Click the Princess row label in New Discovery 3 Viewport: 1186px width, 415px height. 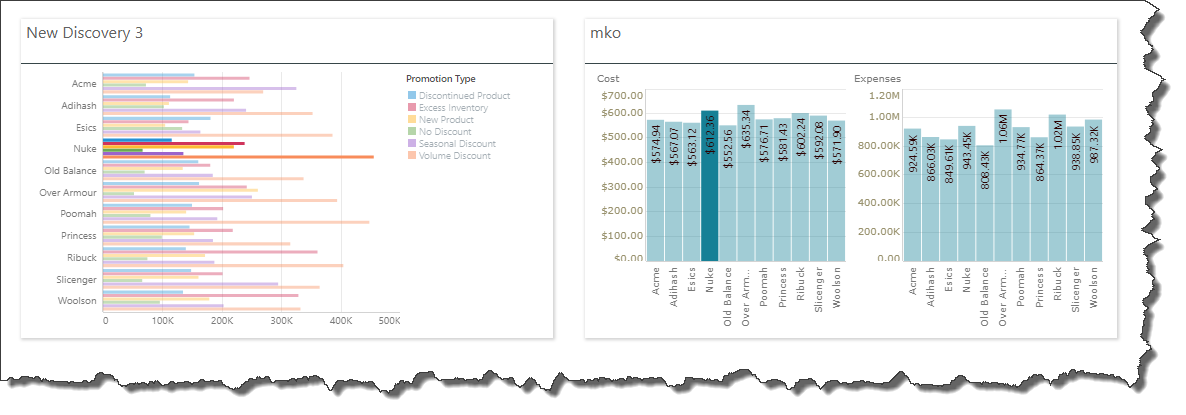click(x=79, y=236)
